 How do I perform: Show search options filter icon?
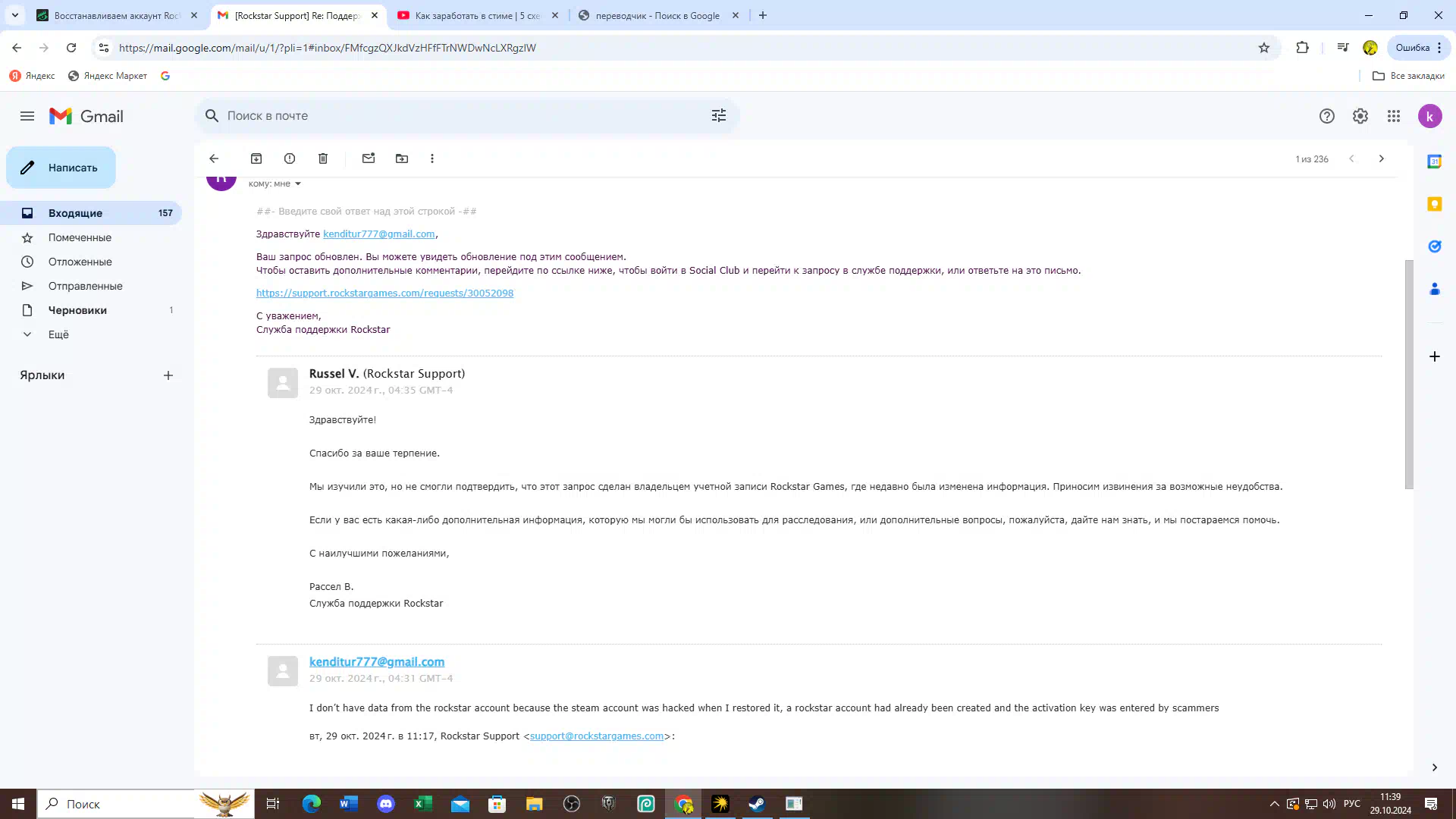(x=719, y=115)
